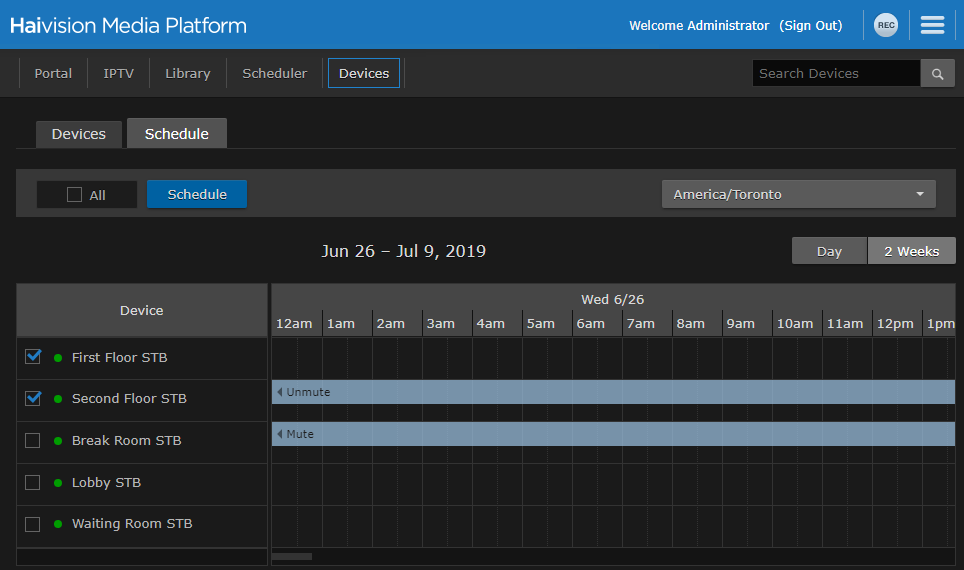The width and height of the screenshot is (964, 570).
Task: Uncheck the First Floor STB checkbox
Action: pos(33,357)
